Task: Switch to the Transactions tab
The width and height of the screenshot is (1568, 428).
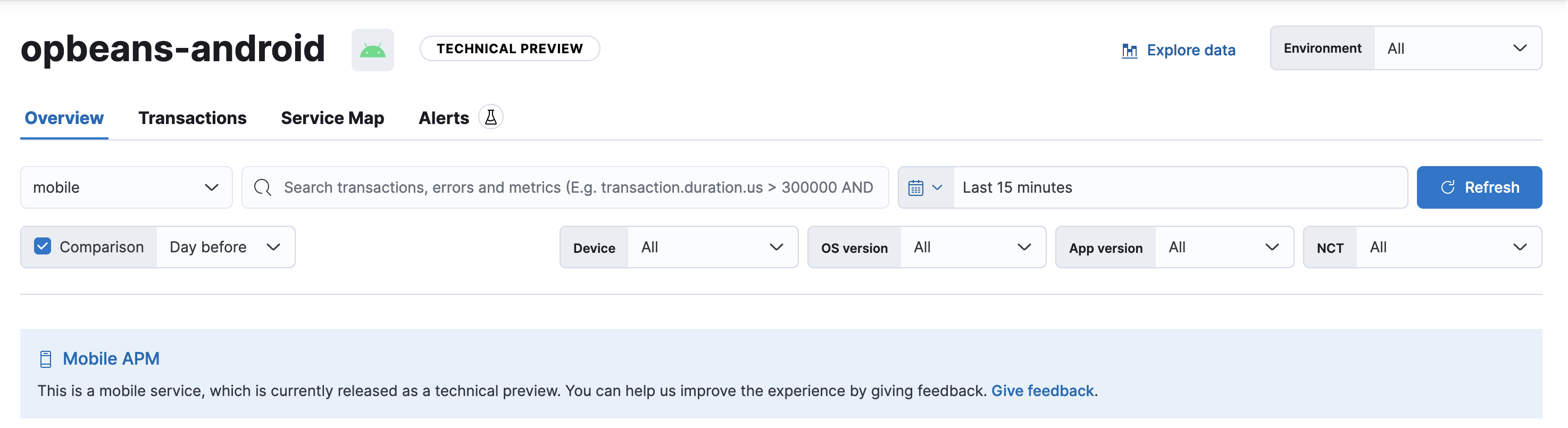Action: (x=193, y=118)
